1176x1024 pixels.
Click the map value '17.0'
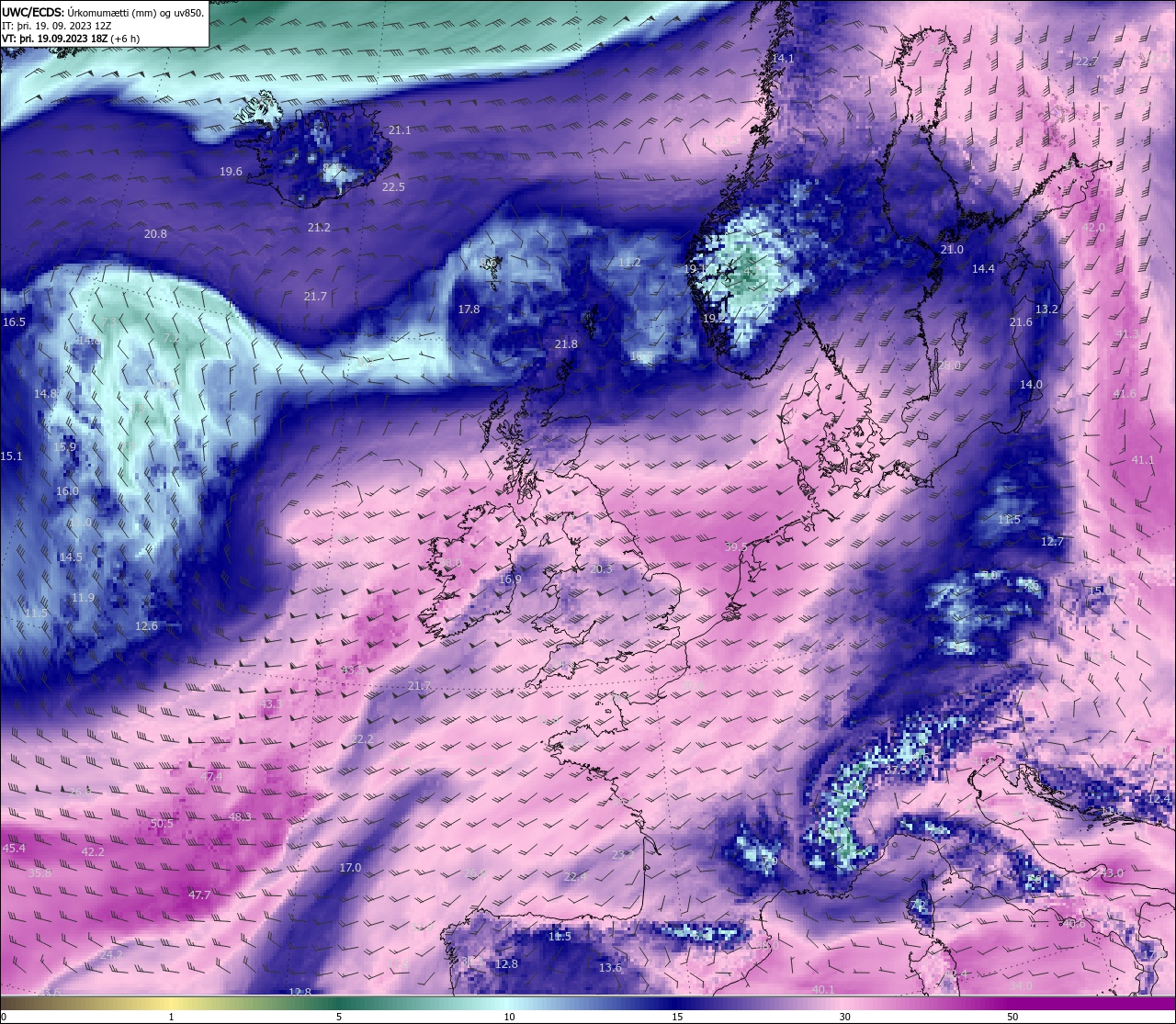coord(350,868)
